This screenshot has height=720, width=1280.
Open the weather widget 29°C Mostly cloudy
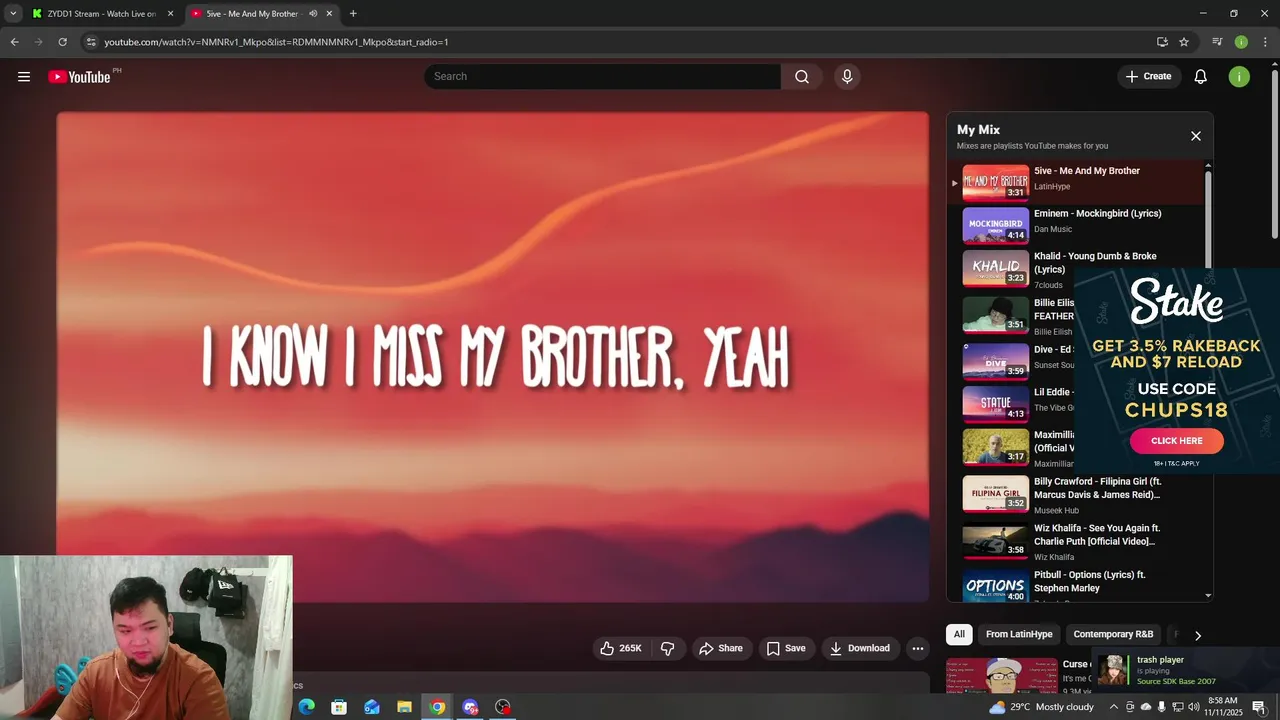click(x=1041, y=707)
